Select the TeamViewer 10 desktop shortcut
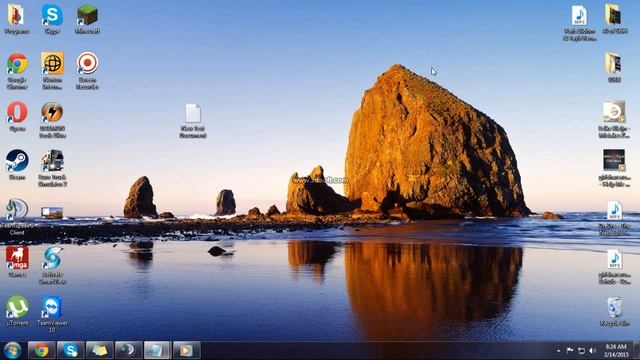 pyautogui.click(x=52, y=313)
